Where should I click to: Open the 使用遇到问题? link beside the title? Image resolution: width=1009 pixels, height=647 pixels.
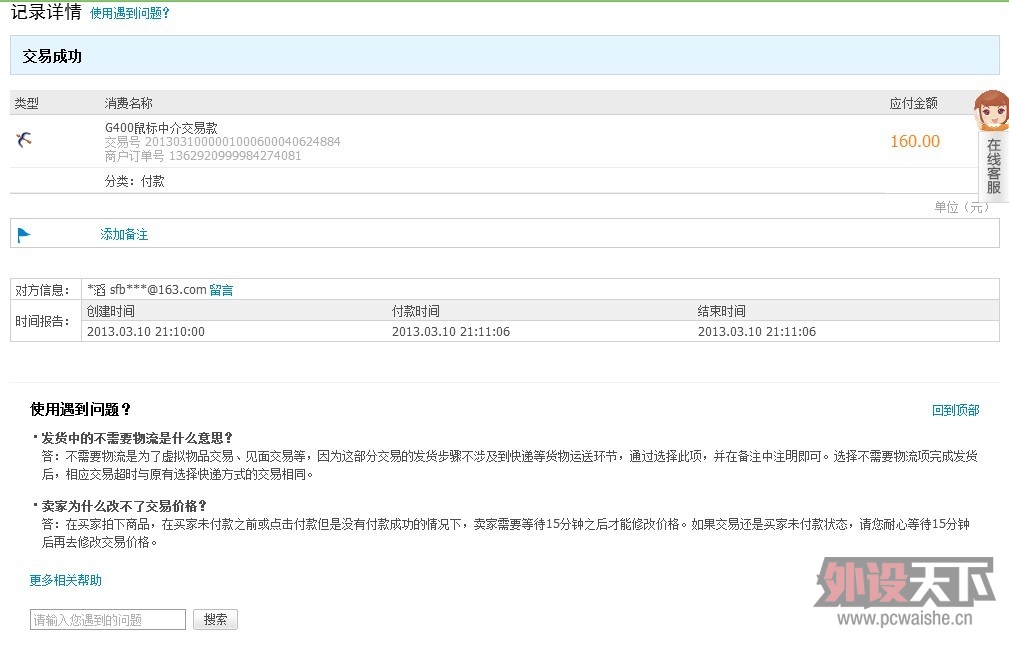[x=130, y=14]
